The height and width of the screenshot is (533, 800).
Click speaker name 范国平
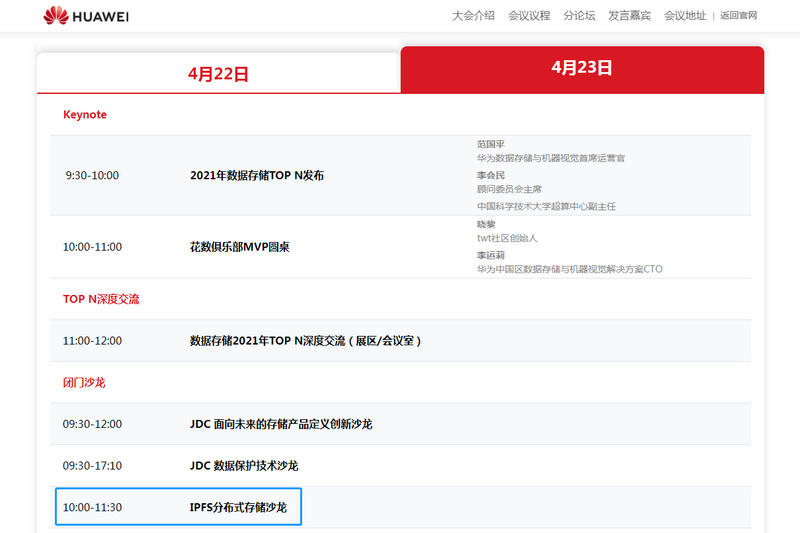tap(491, 144)
